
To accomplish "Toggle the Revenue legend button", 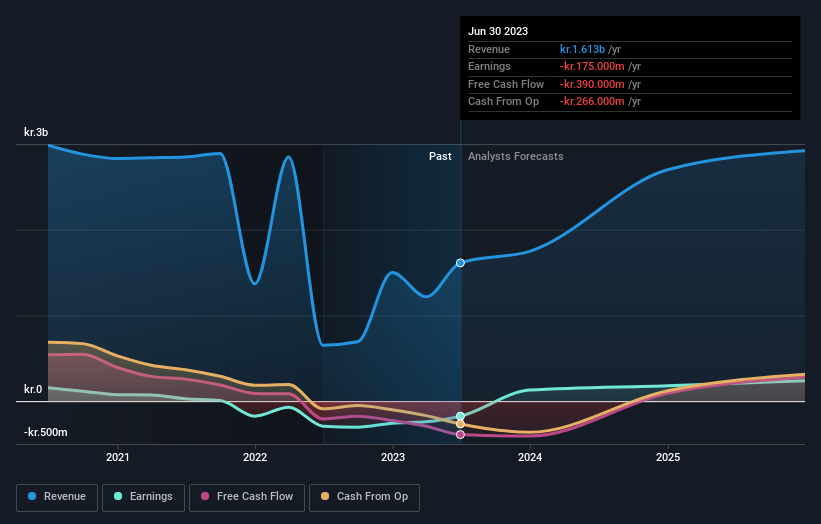I will (57, 497).
